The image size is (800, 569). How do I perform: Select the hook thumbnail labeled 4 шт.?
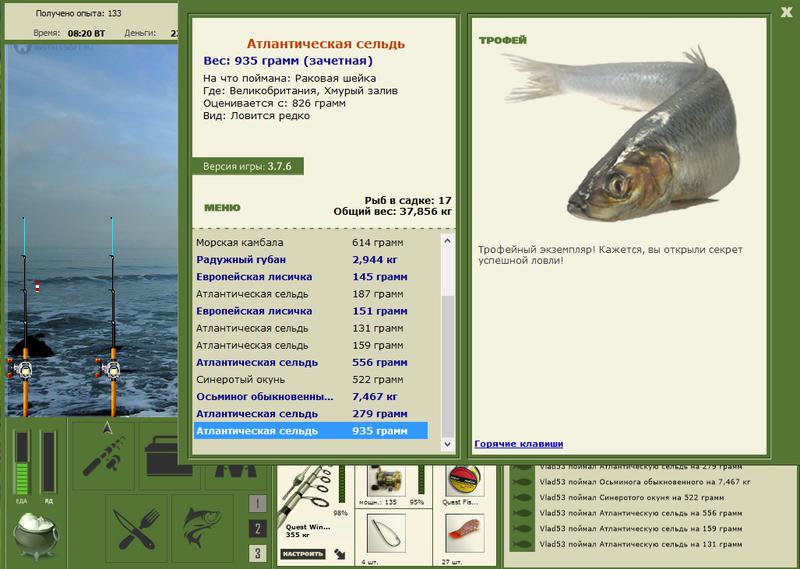386,534
